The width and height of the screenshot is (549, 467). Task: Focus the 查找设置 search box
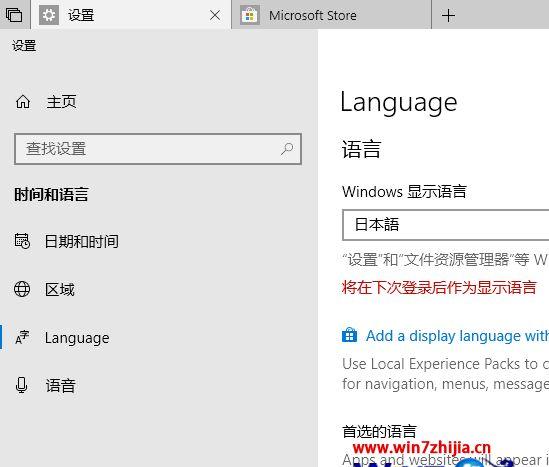pos(158,149)
